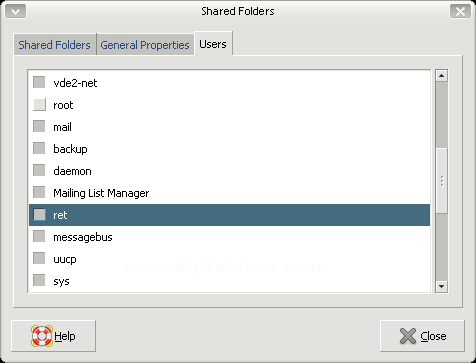Click the lifebuoy Help icon
476x363 pixels.
coord(42,336)
